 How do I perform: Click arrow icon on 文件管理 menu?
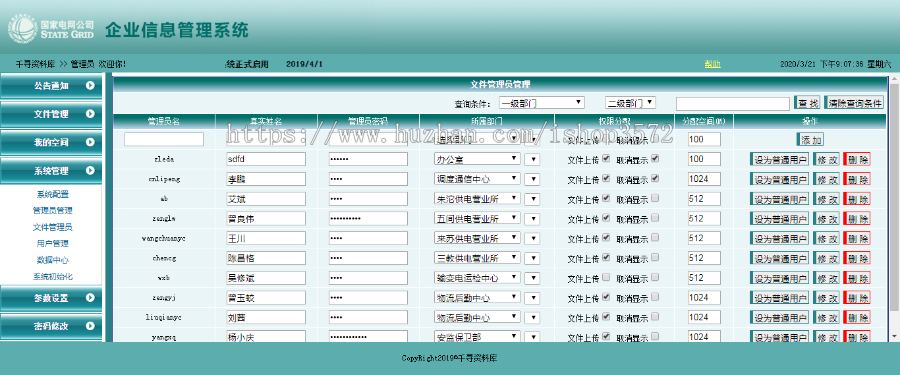click(x=90, y=114)
